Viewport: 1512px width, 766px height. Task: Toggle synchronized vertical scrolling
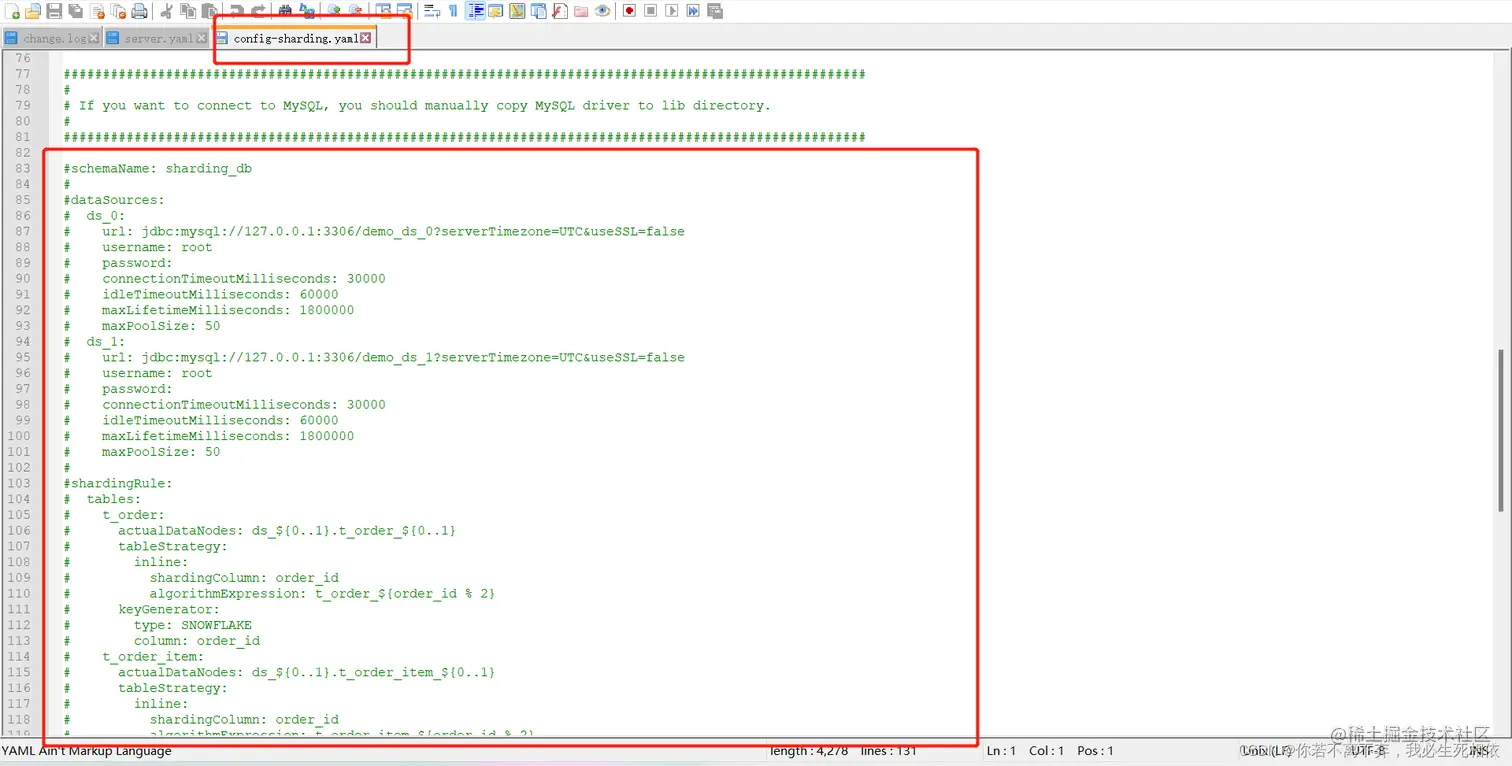pyautogui.click(x=383, y=11)
